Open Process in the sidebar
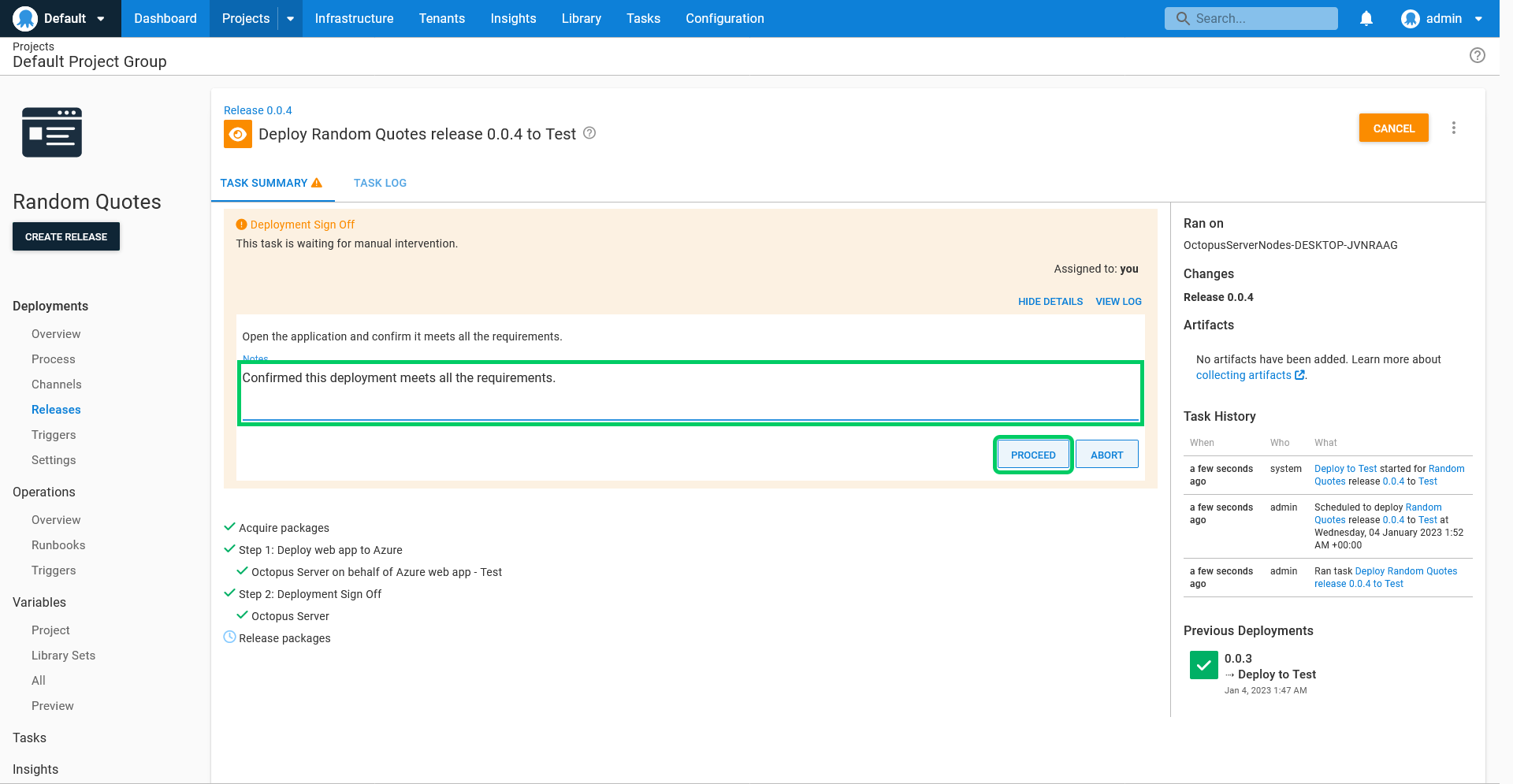The height and width of the screenshot is (784, 1513). 54,359
